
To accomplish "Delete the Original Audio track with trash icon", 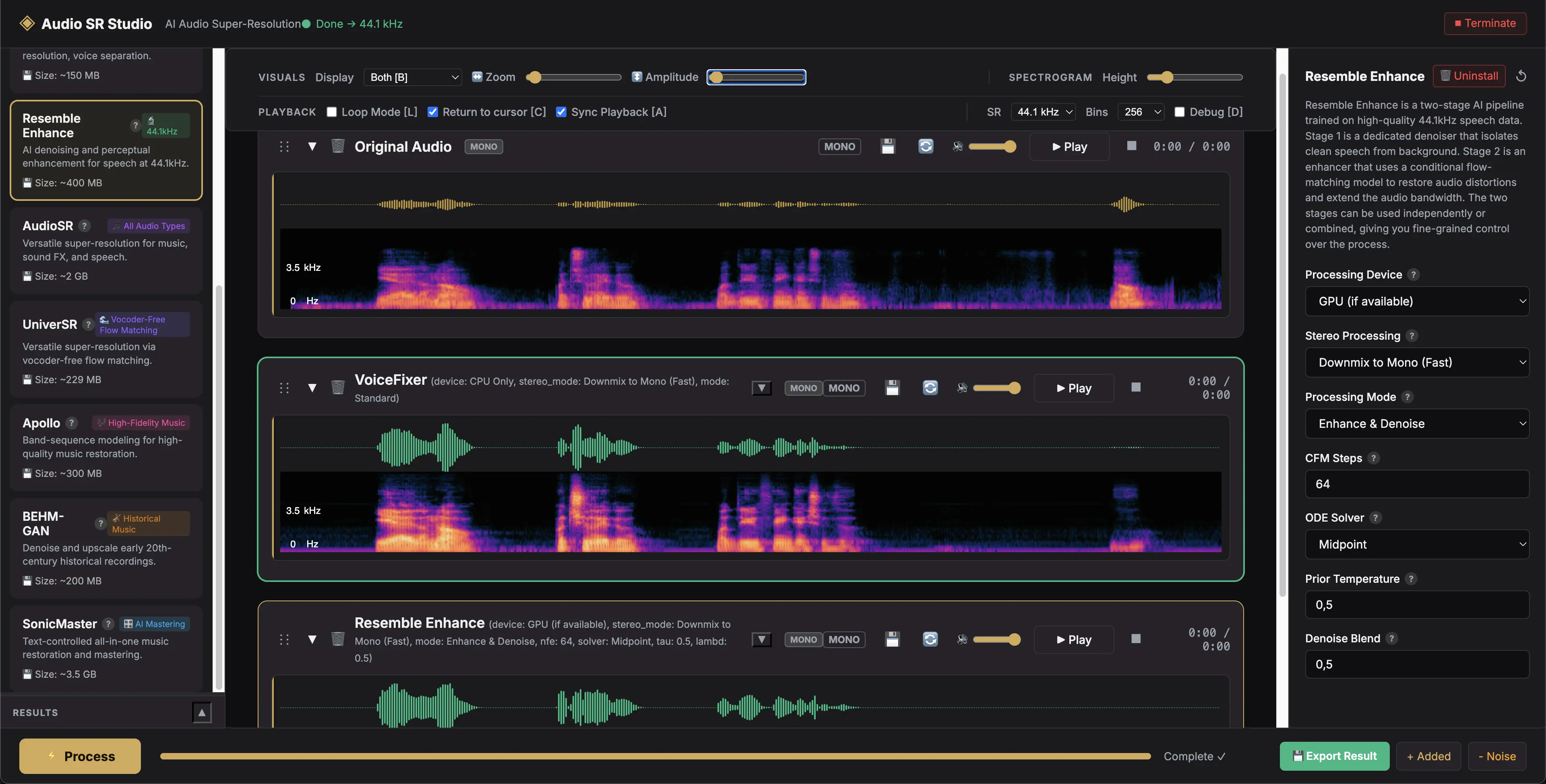I will click(x=338, y=146).
